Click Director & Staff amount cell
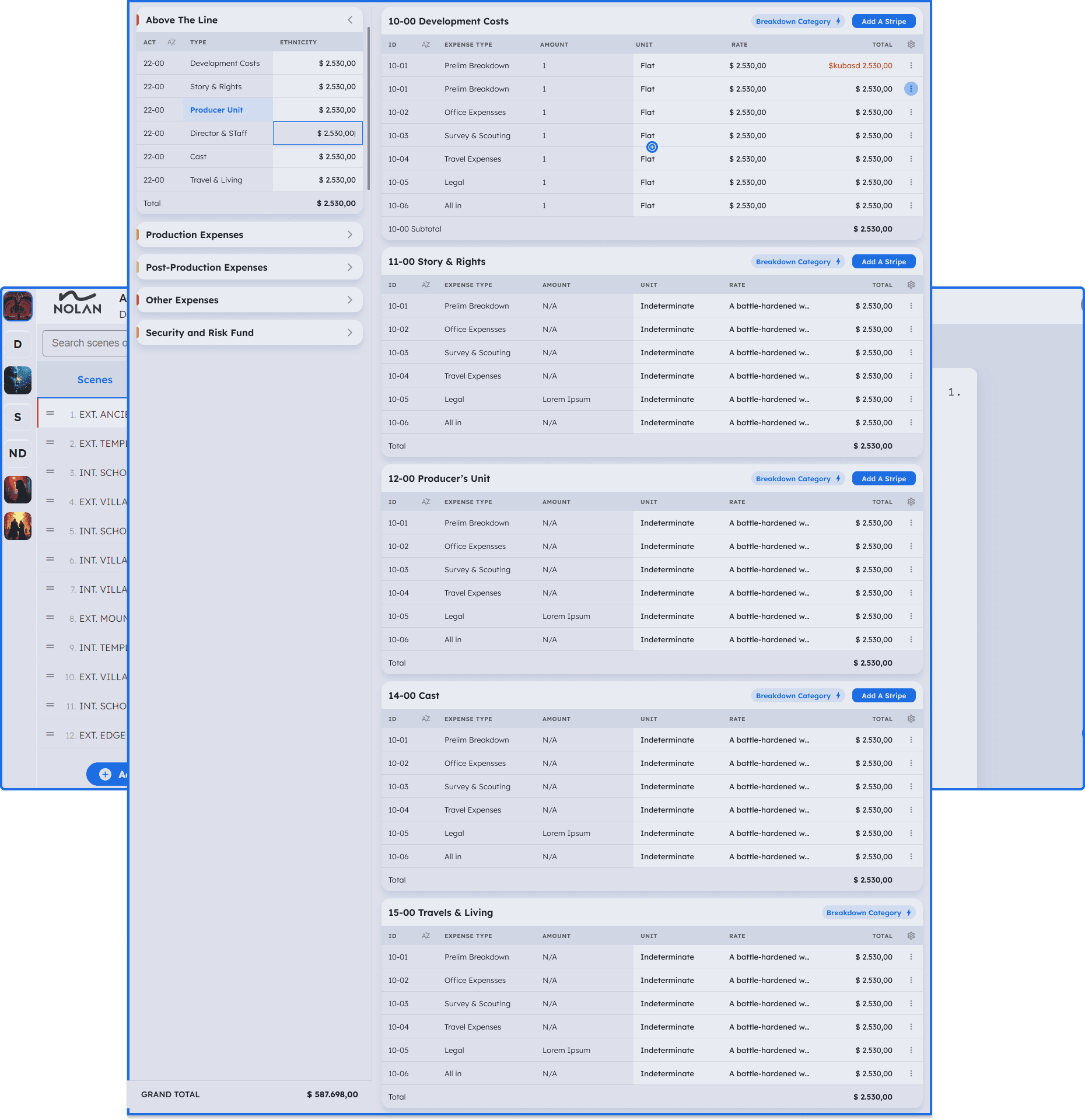Image resolution: width=1085 pixels, height=1120 pixels. 318,133
